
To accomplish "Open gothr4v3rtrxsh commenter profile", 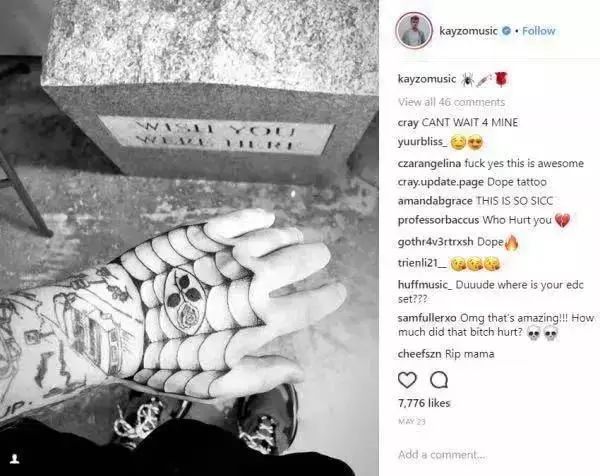I will click(436, 242).
